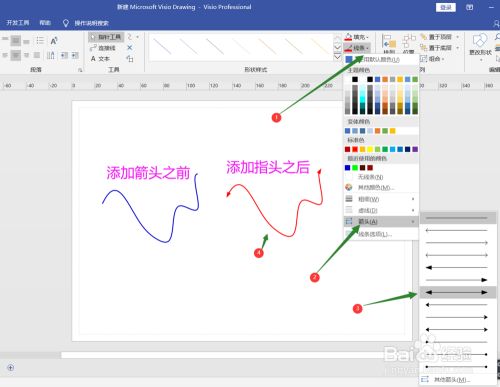Select the 指针工具 pointer tool

pyautogui.click(x=106, y=37)
